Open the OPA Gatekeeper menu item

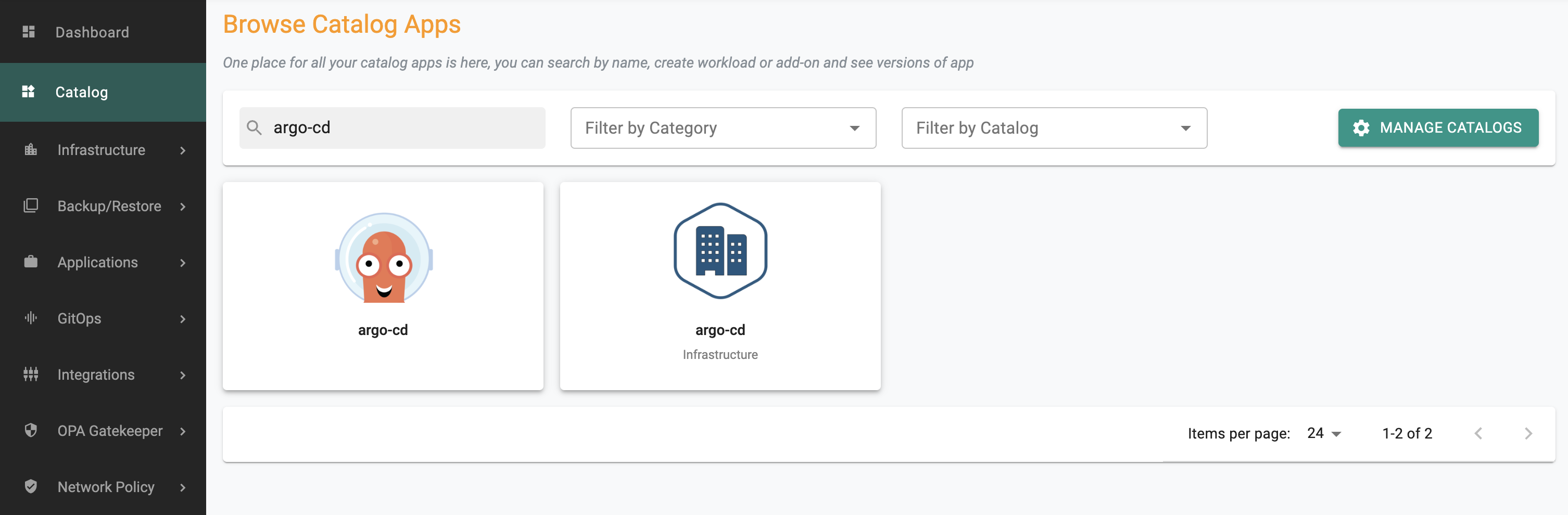(103, 431)
